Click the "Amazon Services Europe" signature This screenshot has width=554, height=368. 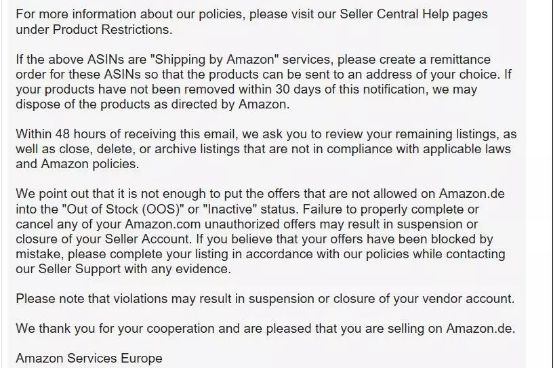[x=89, y=358]
